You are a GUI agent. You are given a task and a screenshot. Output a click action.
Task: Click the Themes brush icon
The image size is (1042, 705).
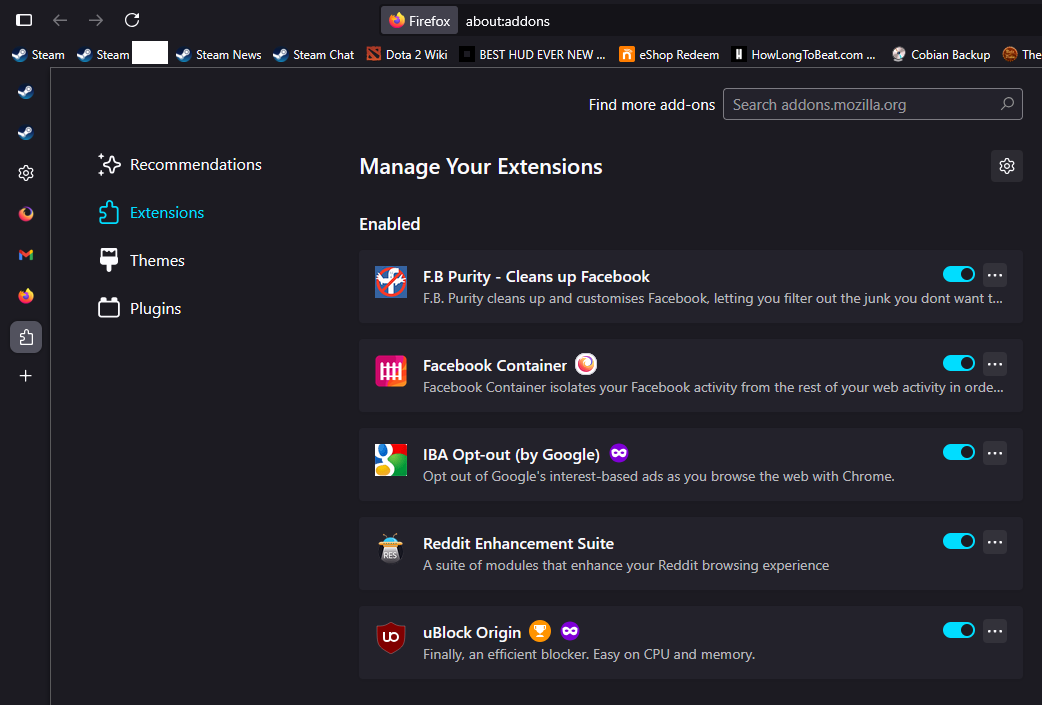pyautogui.click(x=108, y=260)
